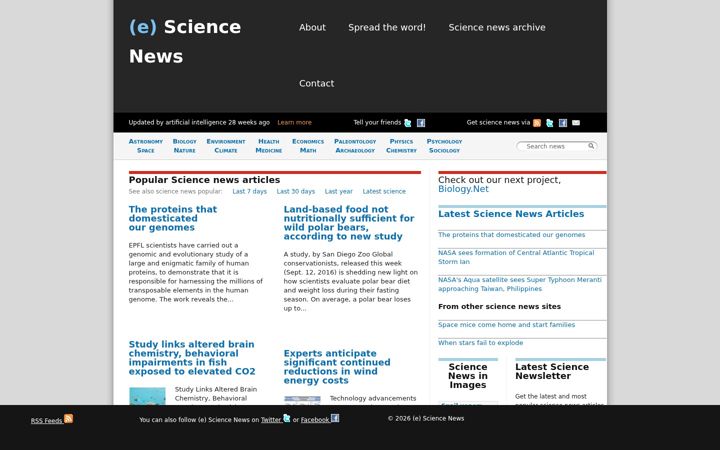Open the Contact page
The width and height of the screenshot is (720, 450).
316,84
